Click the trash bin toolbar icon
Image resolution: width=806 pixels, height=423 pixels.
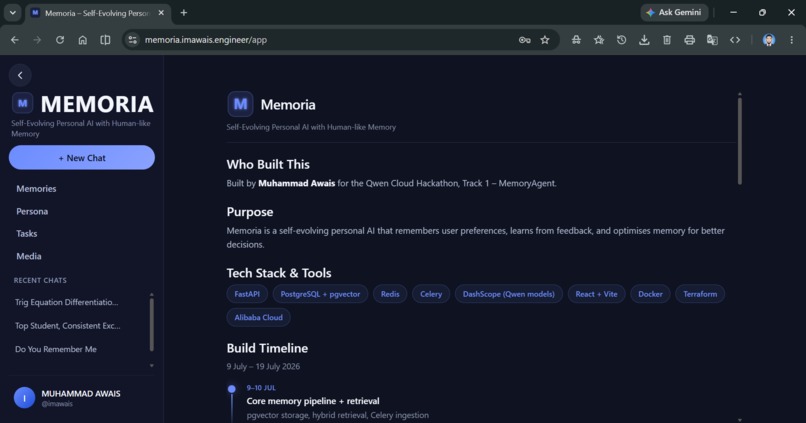(667, 40)
